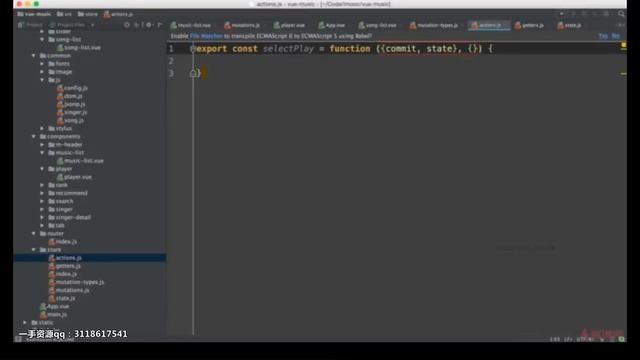
Task: Click the mutation-types.js file icon in tree
Action: [x=51, y=282]
